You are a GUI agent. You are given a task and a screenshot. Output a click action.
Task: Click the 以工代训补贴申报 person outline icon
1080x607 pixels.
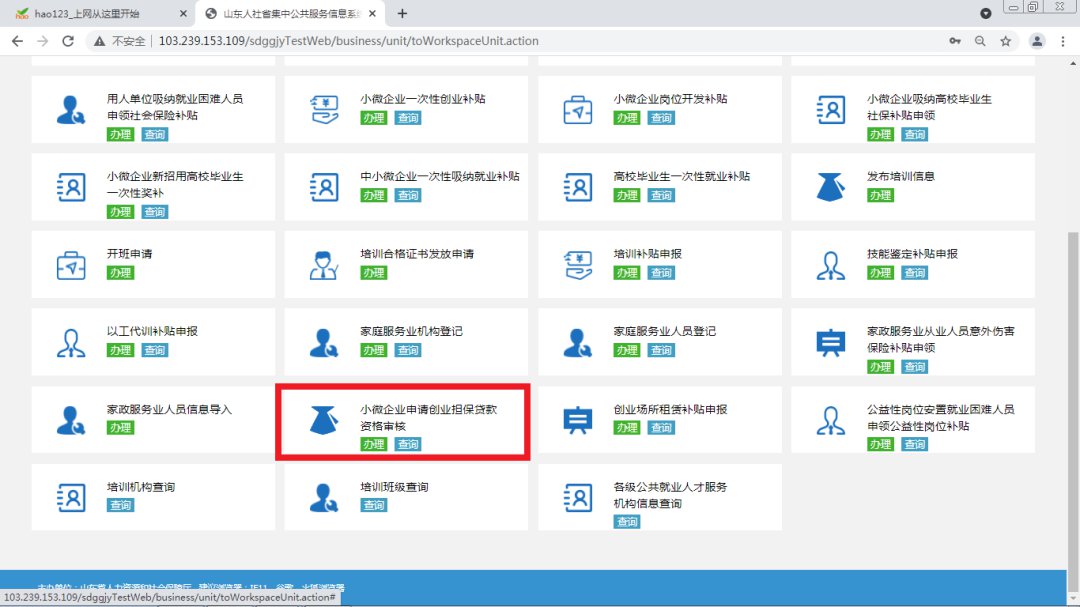tap(71, 343)
